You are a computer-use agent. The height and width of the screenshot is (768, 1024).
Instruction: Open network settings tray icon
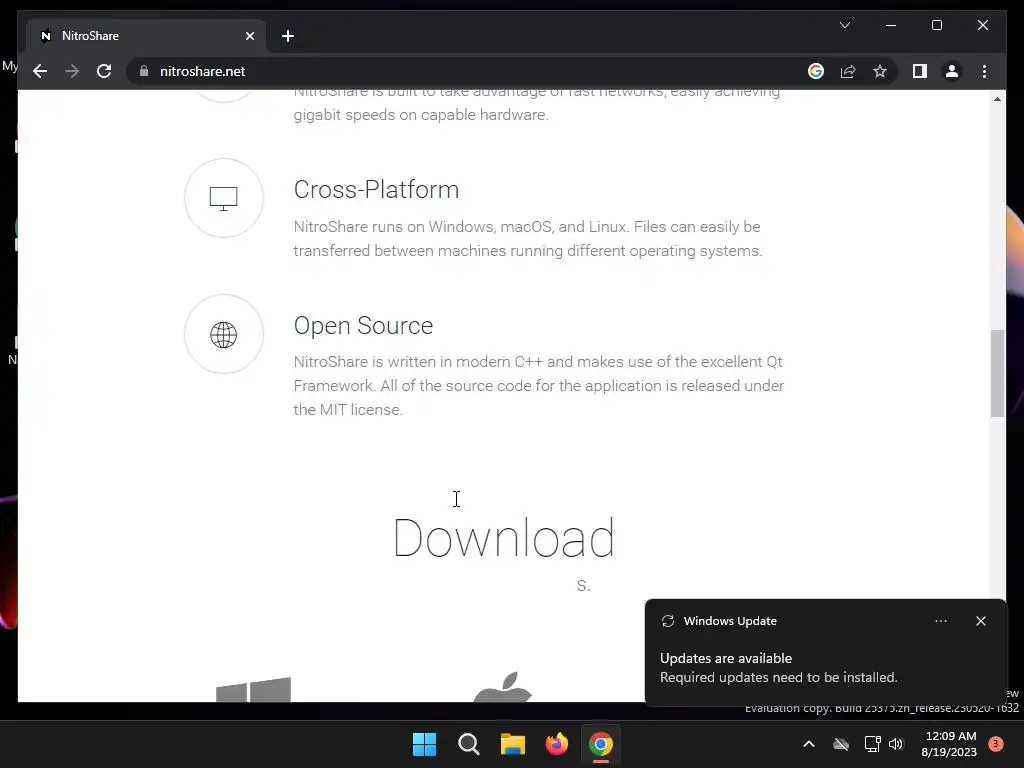tap(872, 744)
